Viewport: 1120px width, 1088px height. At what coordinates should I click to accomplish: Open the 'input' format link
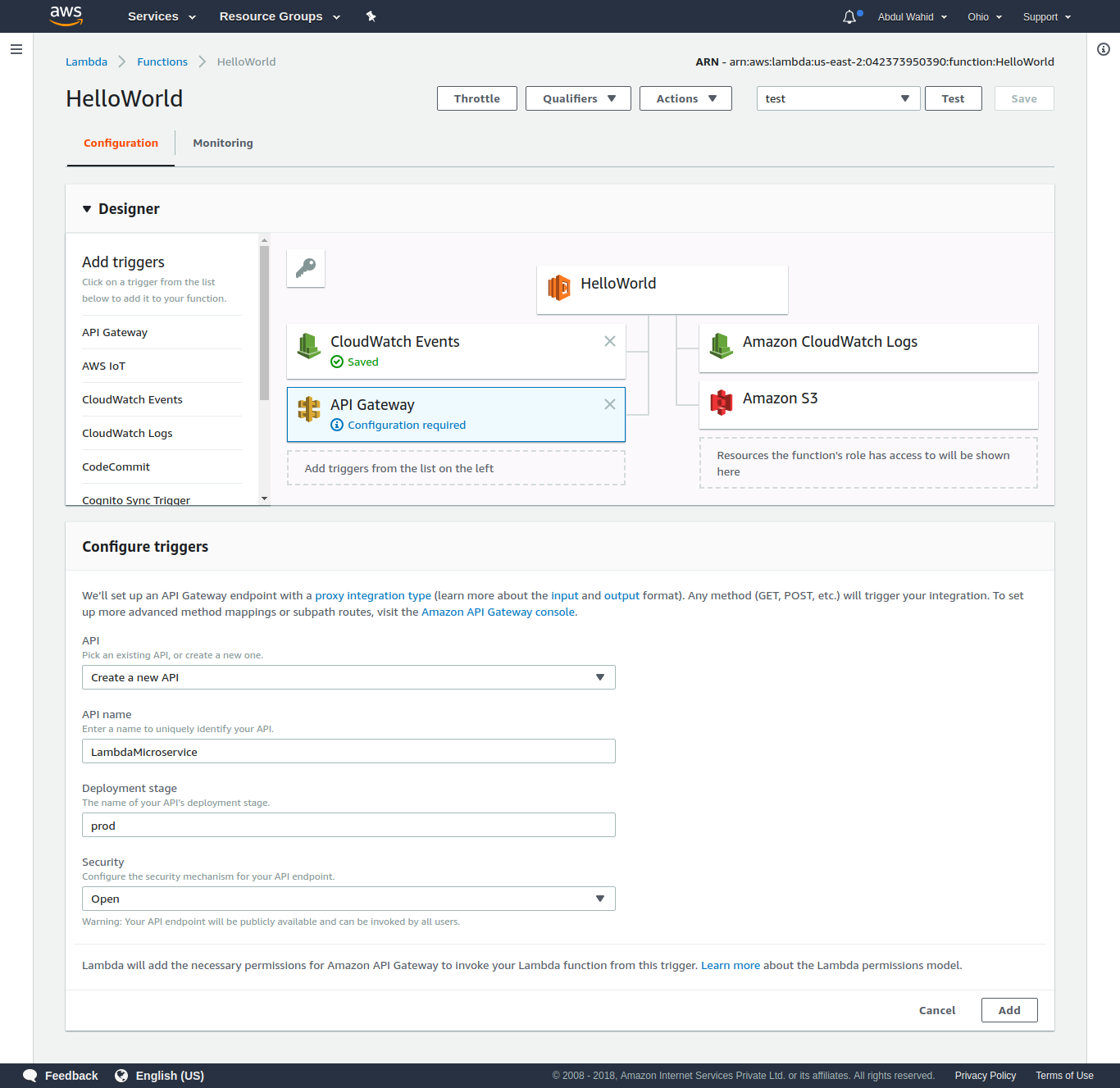565,596
